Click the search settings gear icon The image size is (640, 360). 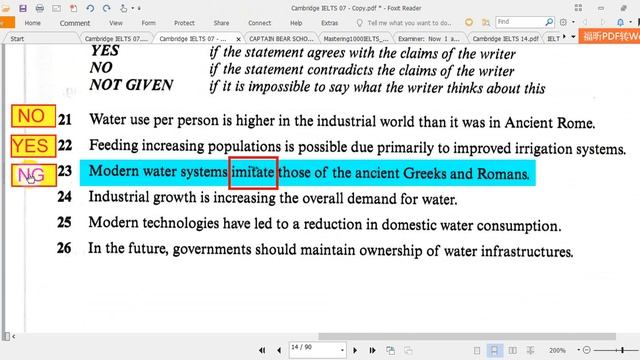(x=563, y=22)
